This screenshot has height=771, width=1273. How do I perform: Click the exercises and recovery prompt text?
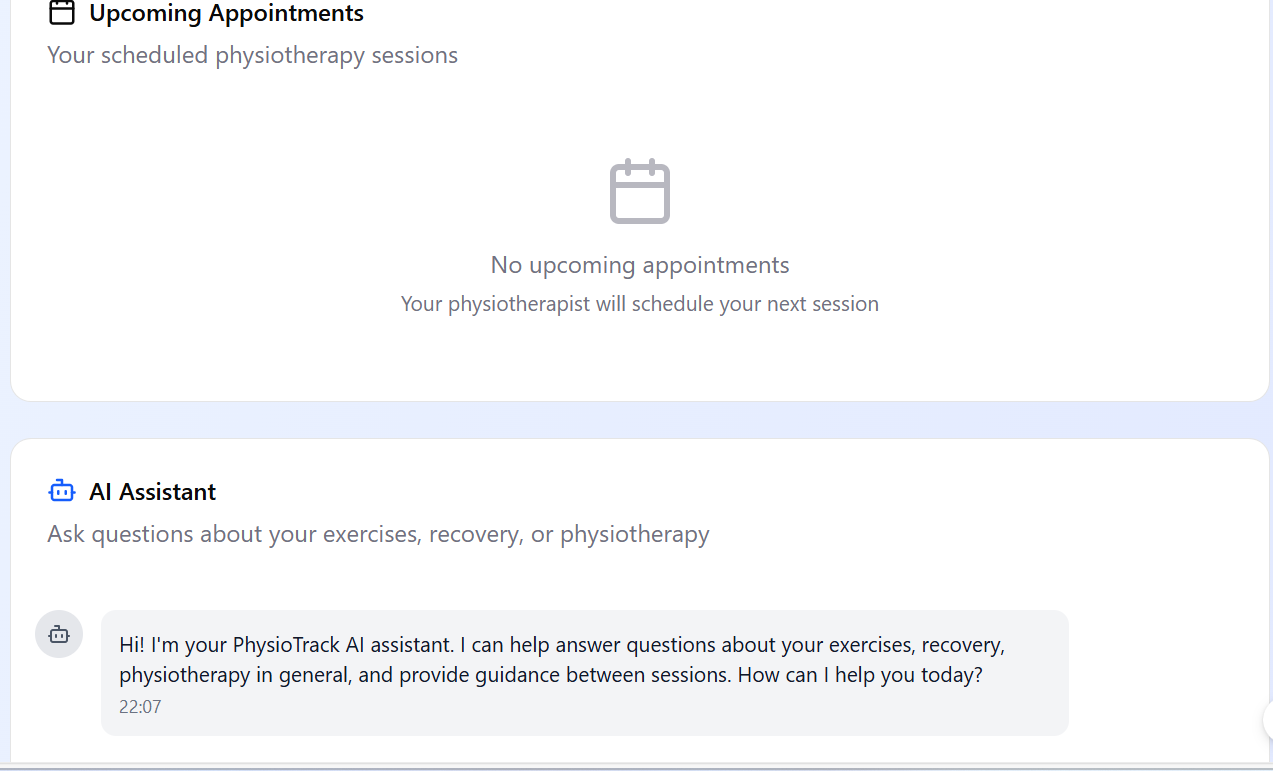coord(378,533)
